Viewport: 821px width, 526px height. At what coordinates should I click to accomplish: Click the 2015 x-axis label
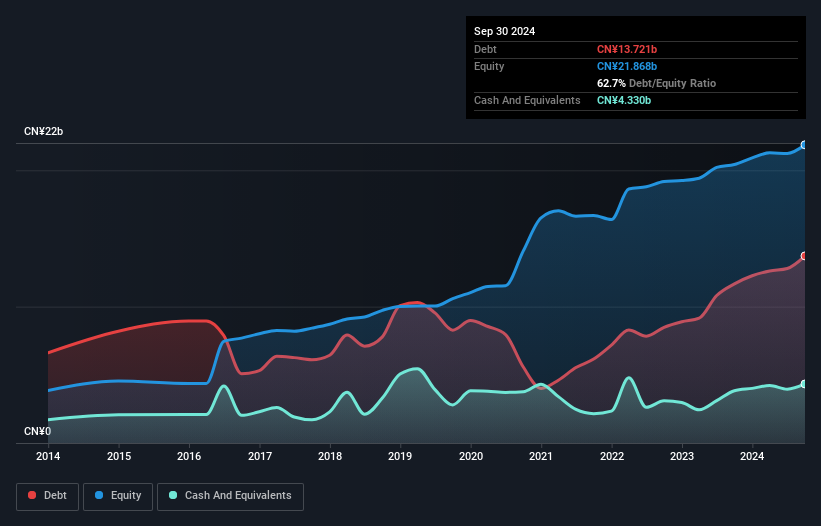tap(119, 456)
